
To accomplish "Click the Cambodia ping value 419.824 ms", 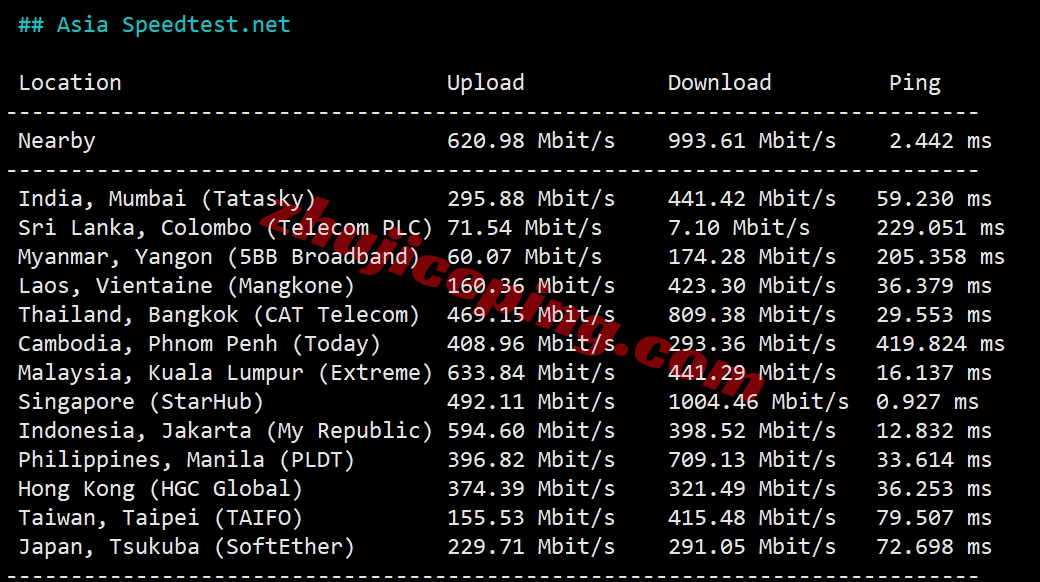I will pyautogui.click(x=939, y=344).
